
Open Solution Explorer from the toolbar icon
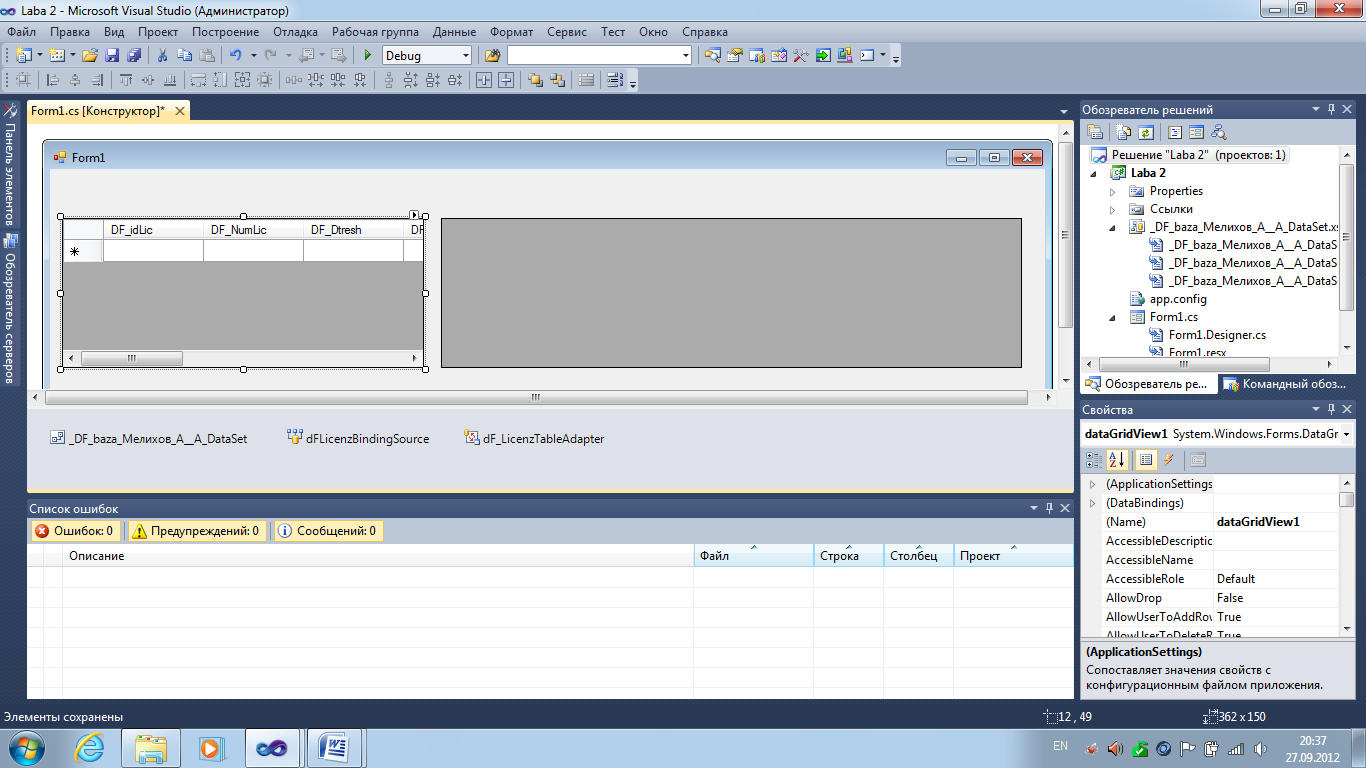click(712, 56)
